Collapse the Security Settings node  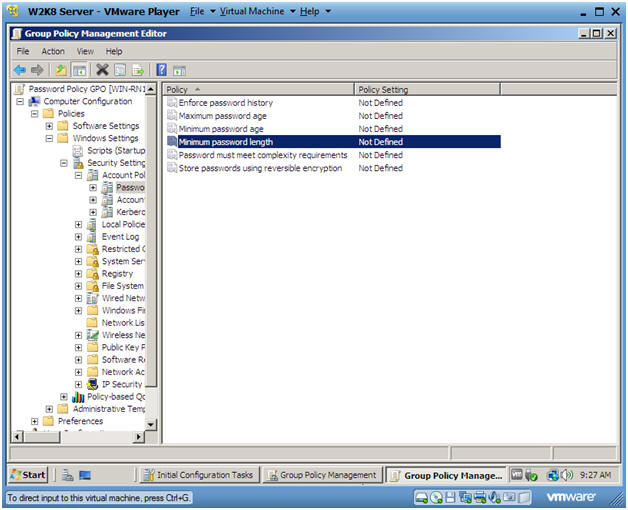(x=64, y=163)
